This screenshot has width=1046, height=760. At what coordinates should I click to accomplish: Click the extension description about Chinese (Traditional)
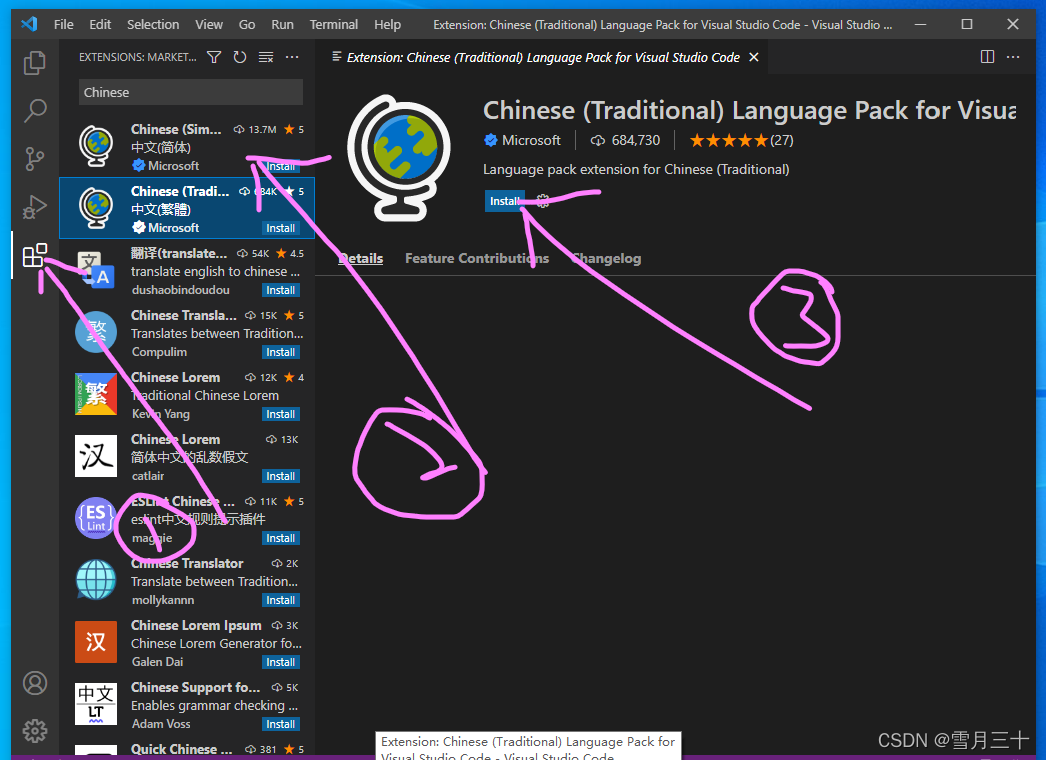coord(636,169)
